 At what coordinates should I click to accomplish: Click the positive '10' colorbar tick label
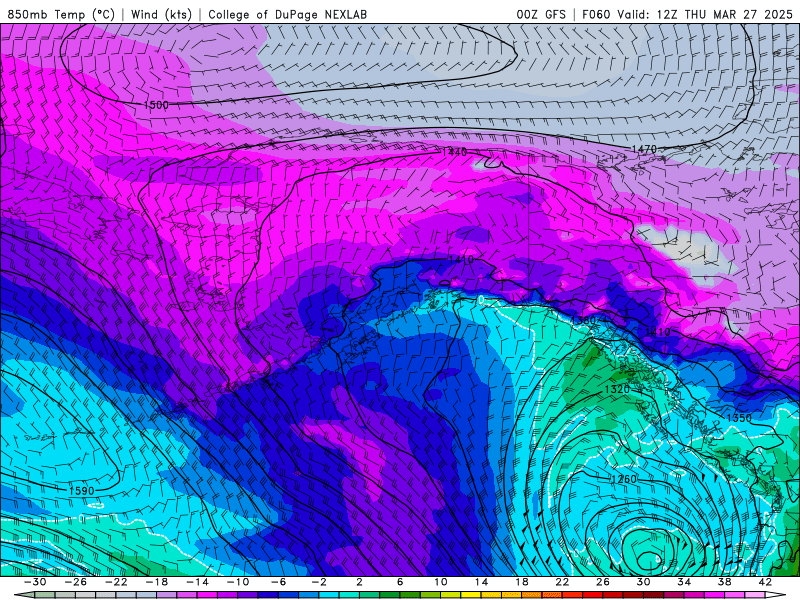[x=441, y=582]
